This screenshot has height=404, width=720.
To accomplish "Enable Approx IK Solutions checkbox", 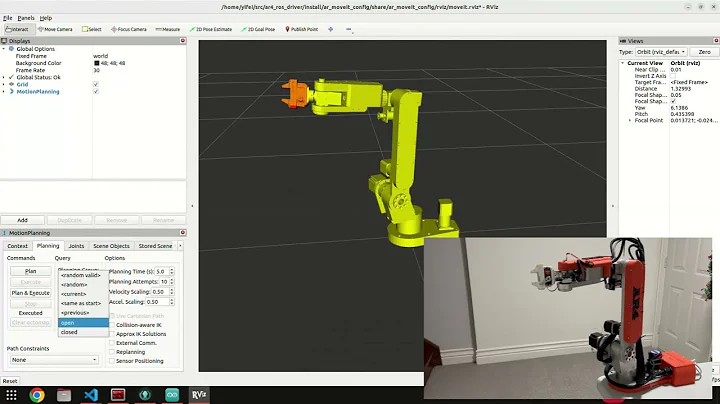I will [x=112, y=334].
